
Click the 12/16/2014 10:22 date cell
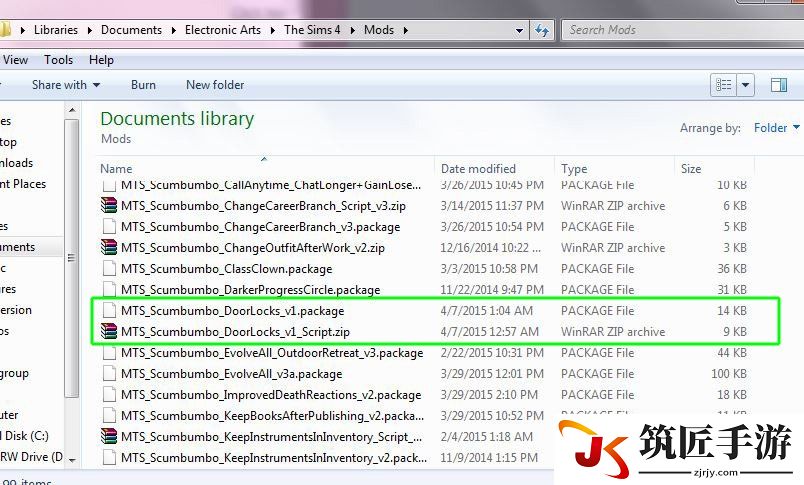pos(490,248)
